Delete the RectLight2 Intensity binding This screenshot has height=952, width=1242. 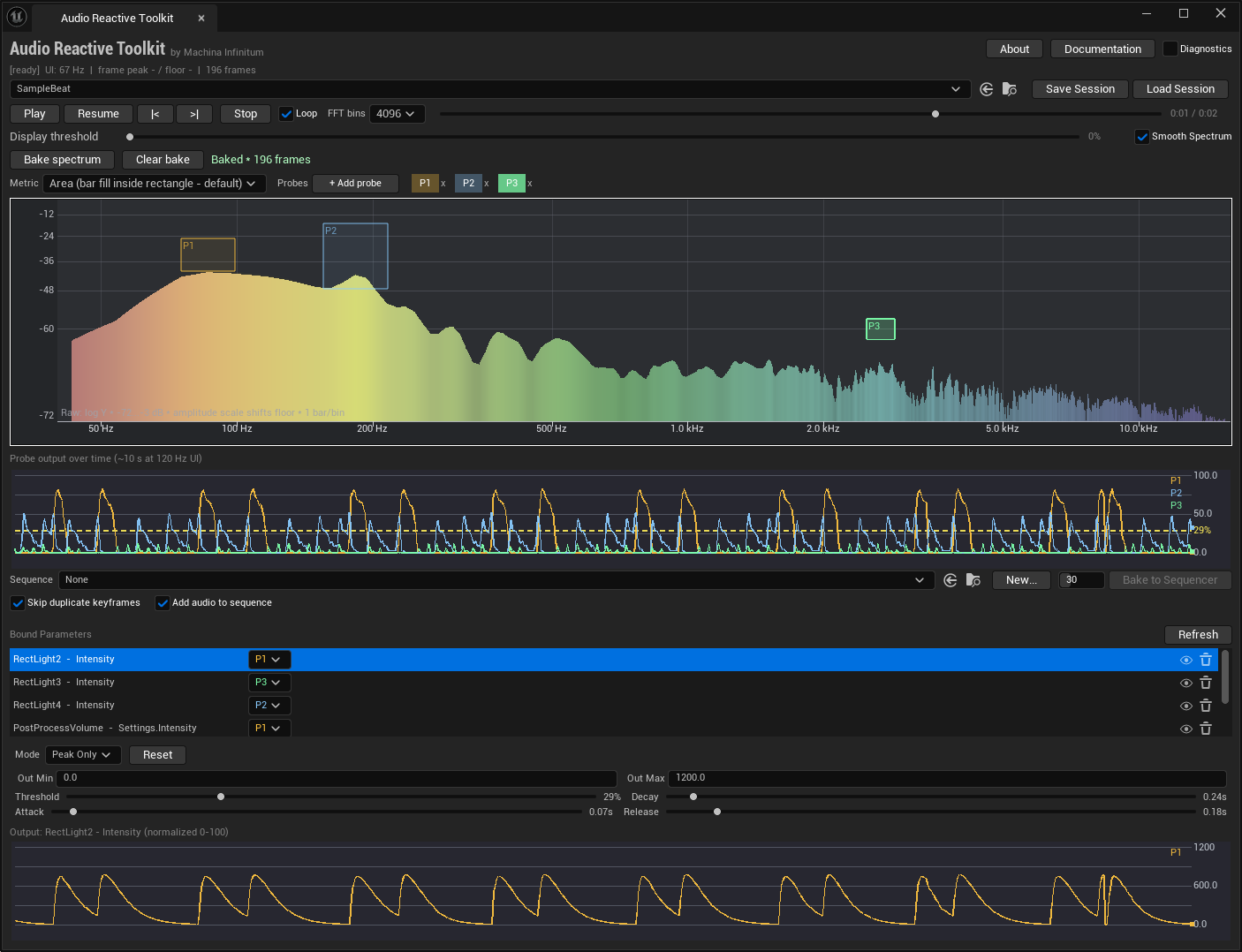point(1206,660)
